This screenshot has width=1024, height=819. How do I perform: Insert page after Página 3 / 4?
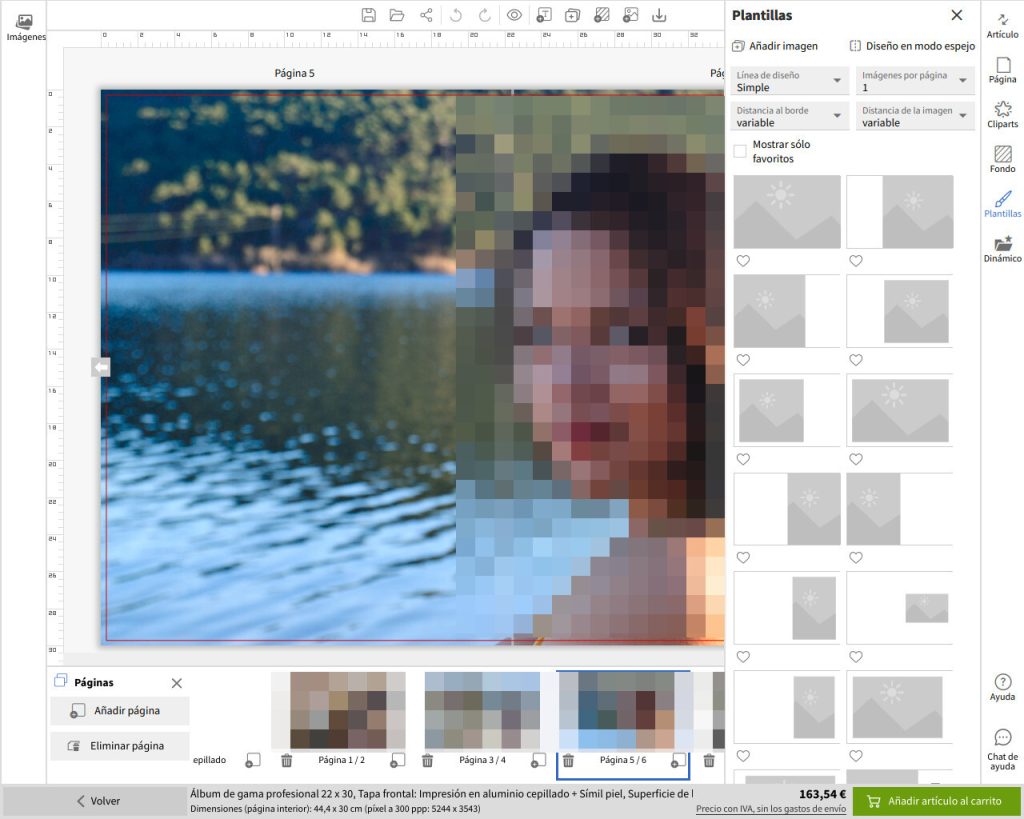tap(537, 760)
